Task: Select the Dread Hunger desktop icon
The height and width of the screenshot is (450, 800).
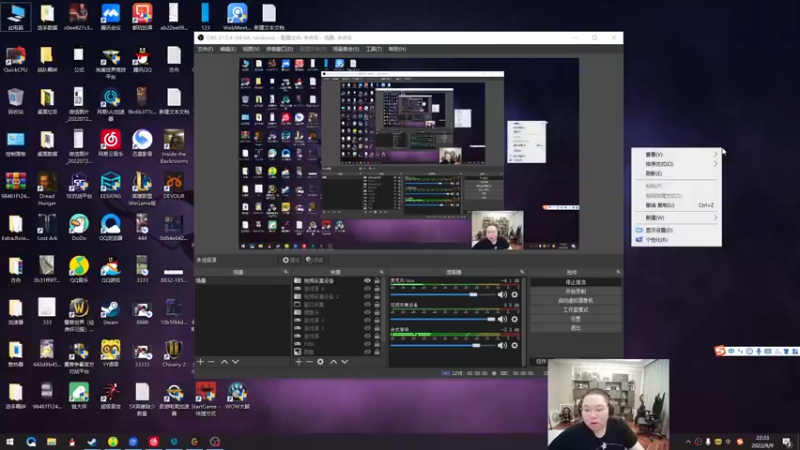Action: (x=47, y=189)
